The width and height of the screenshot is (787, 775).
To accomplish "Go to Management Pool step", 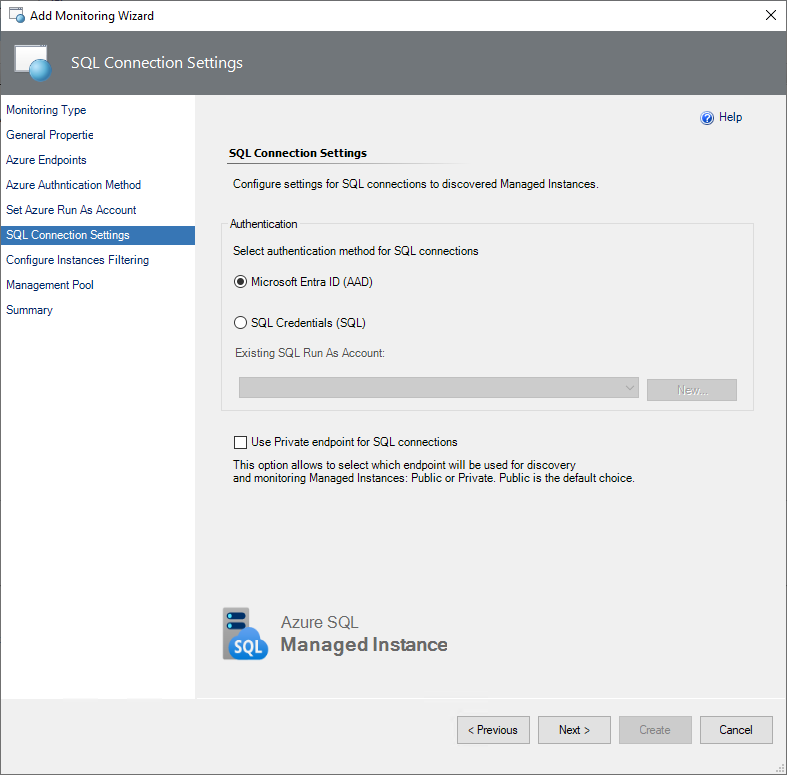I will (x=50, y=285).
